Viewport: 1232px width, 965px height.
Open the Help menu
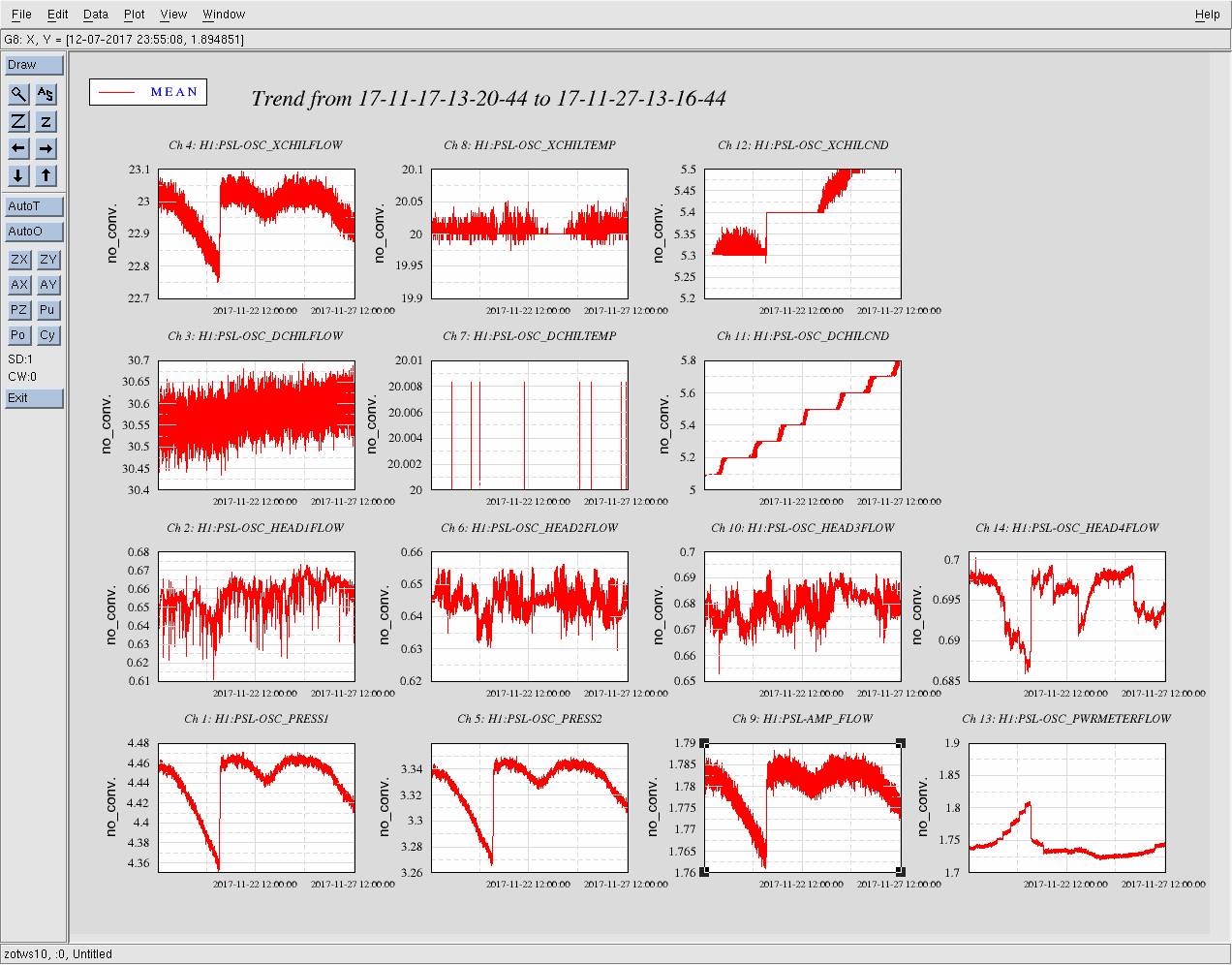(x=1207, y=15)
